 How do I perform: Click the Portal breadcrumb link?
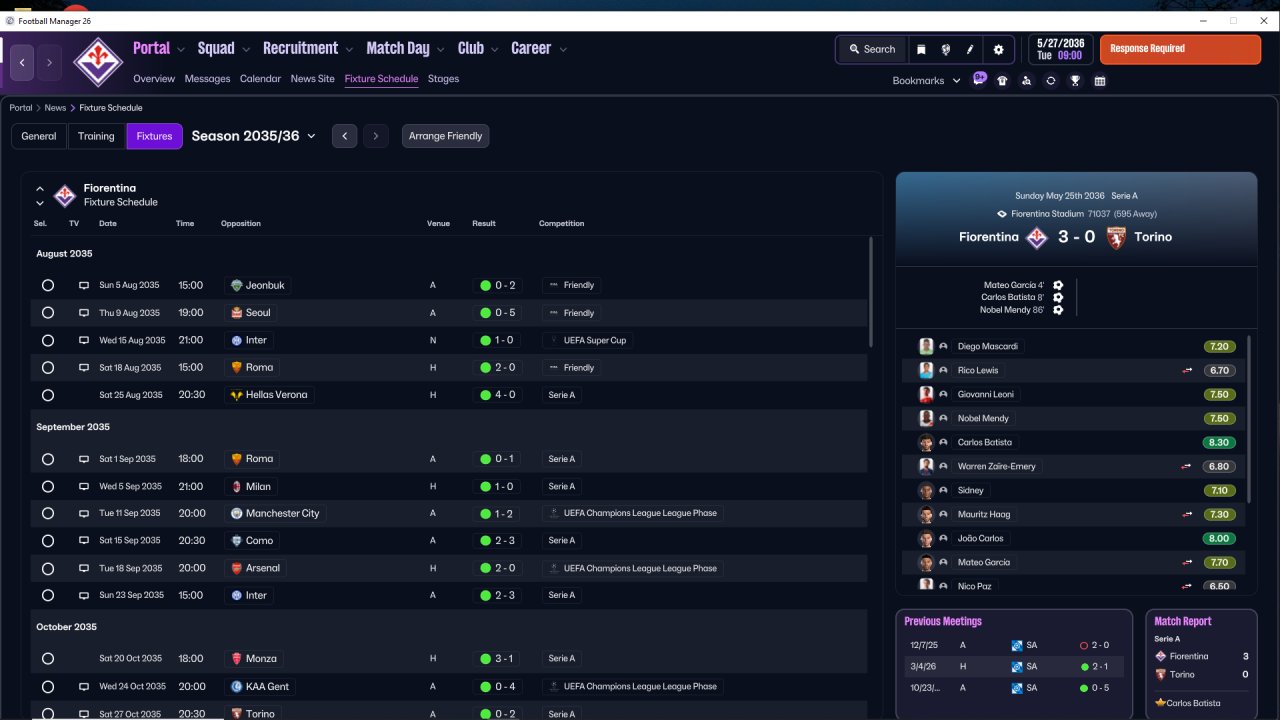click(x=21, y=108)
